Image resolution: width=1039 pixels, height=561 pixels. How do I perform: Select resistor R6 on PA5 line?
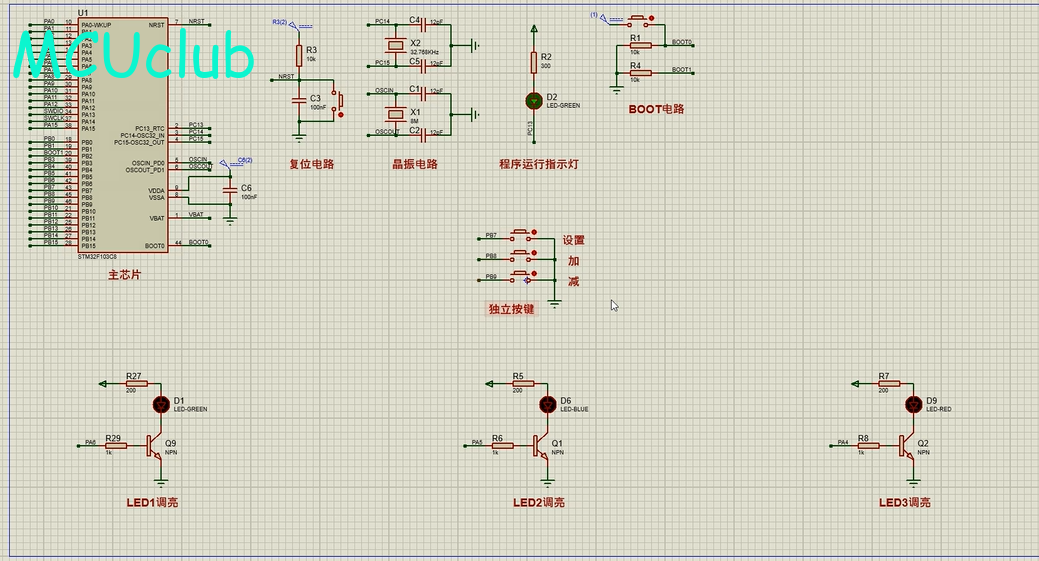click(x=502, y=446)
